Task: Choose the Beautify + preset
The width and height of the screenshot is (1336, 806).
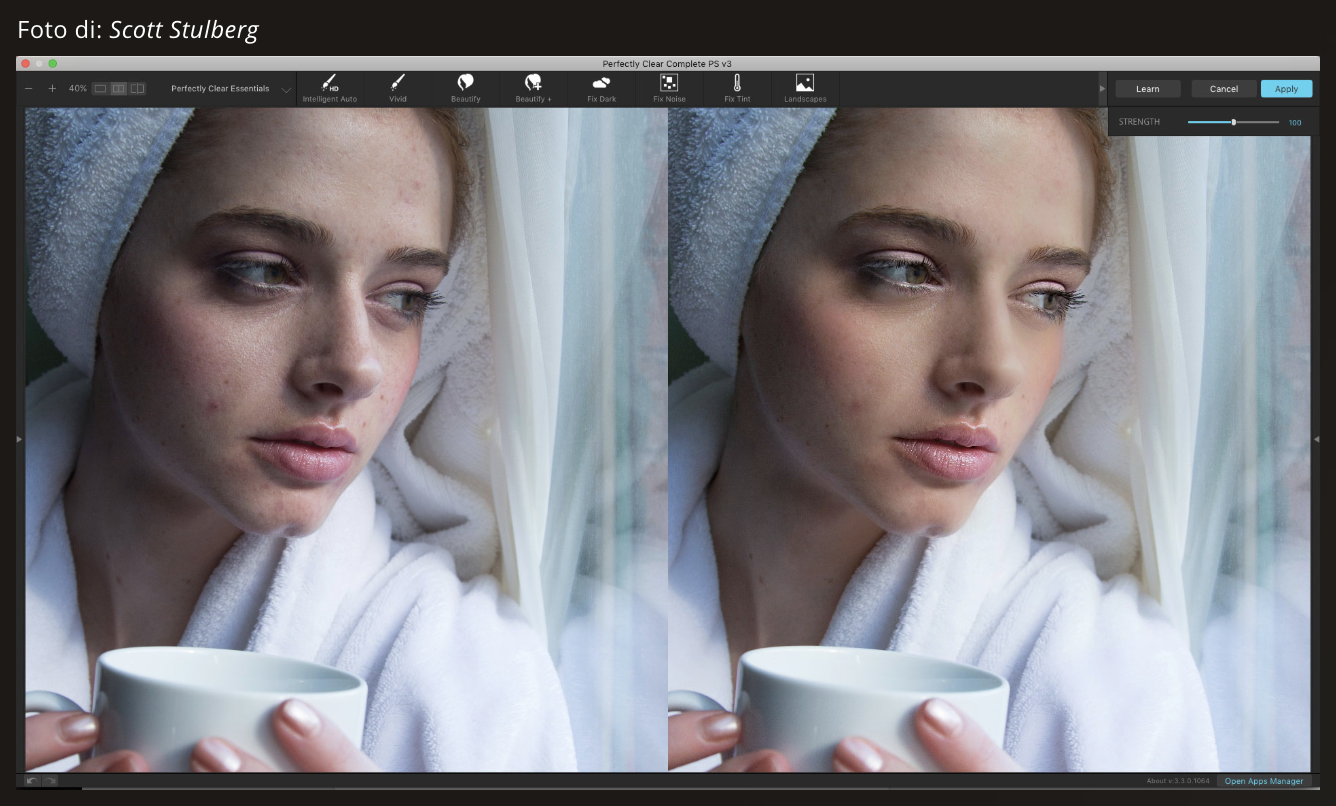Action: (x=533, y=88)
